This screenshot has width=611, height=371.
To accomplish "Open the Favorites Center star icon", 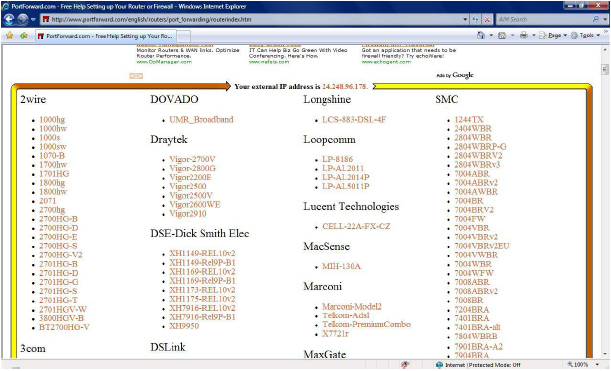I will (x=9, y=36).
